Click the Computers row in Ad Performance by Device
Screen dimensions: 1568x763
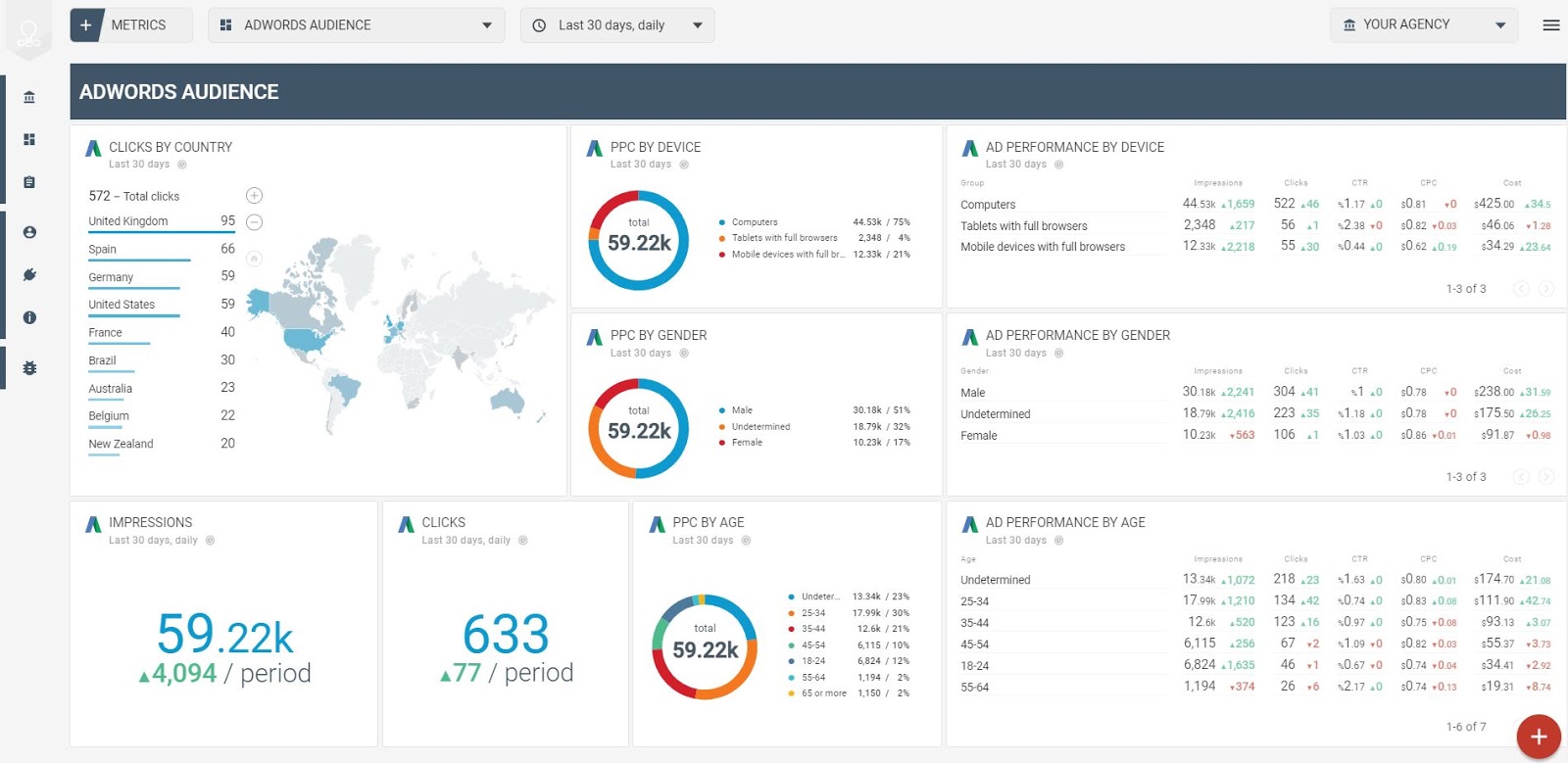[1255, 205]
